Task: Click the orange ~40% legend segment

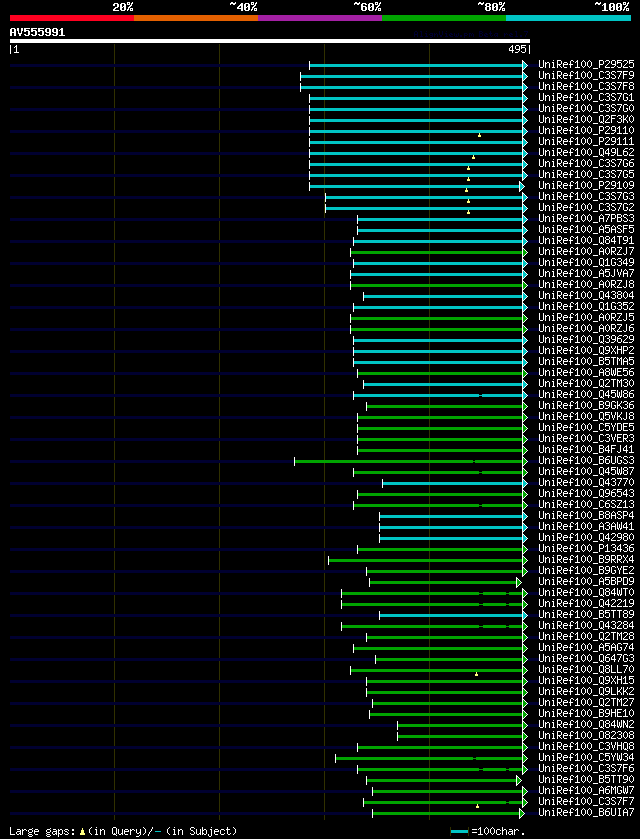Action: click(x=196, y=18)
